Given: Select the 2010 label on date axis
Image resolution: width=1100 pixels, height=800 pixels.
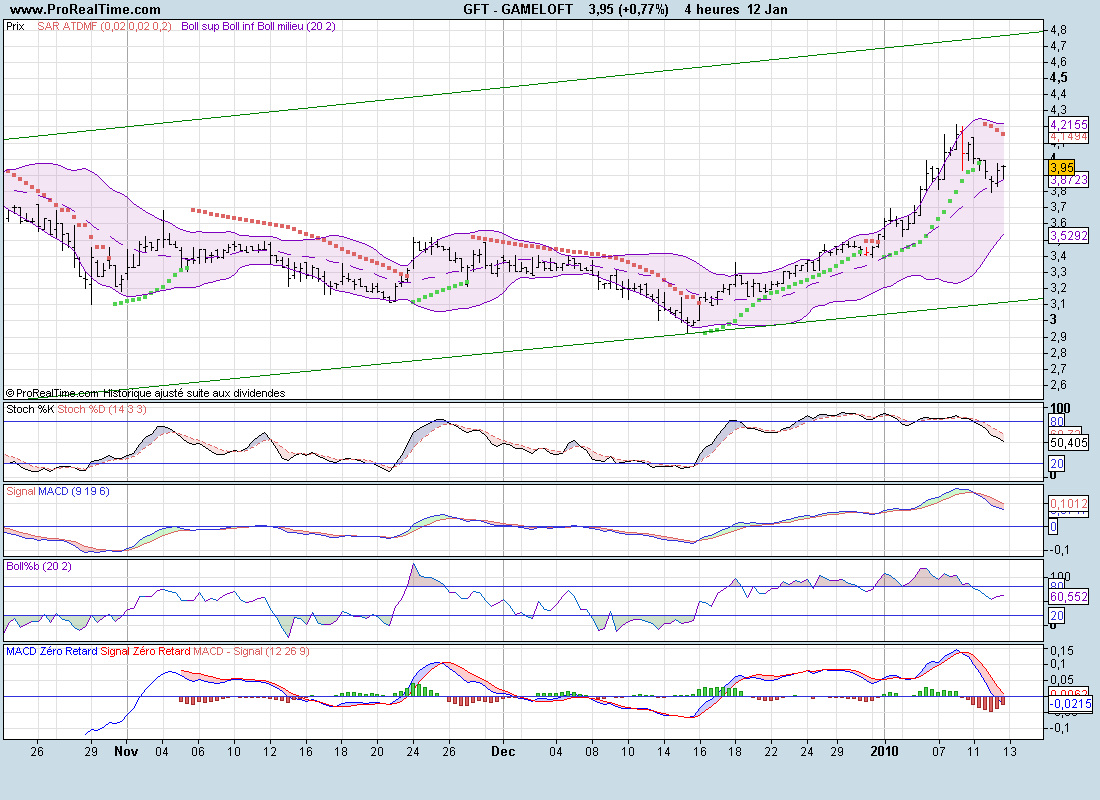Looking at the screenshot, I should coord(884,752).
